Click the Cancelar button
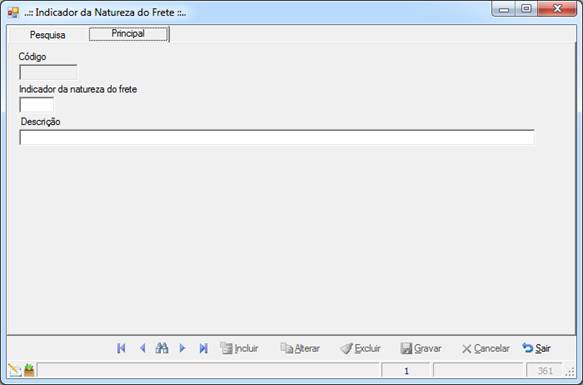583x385 pixels. [486, 349]
